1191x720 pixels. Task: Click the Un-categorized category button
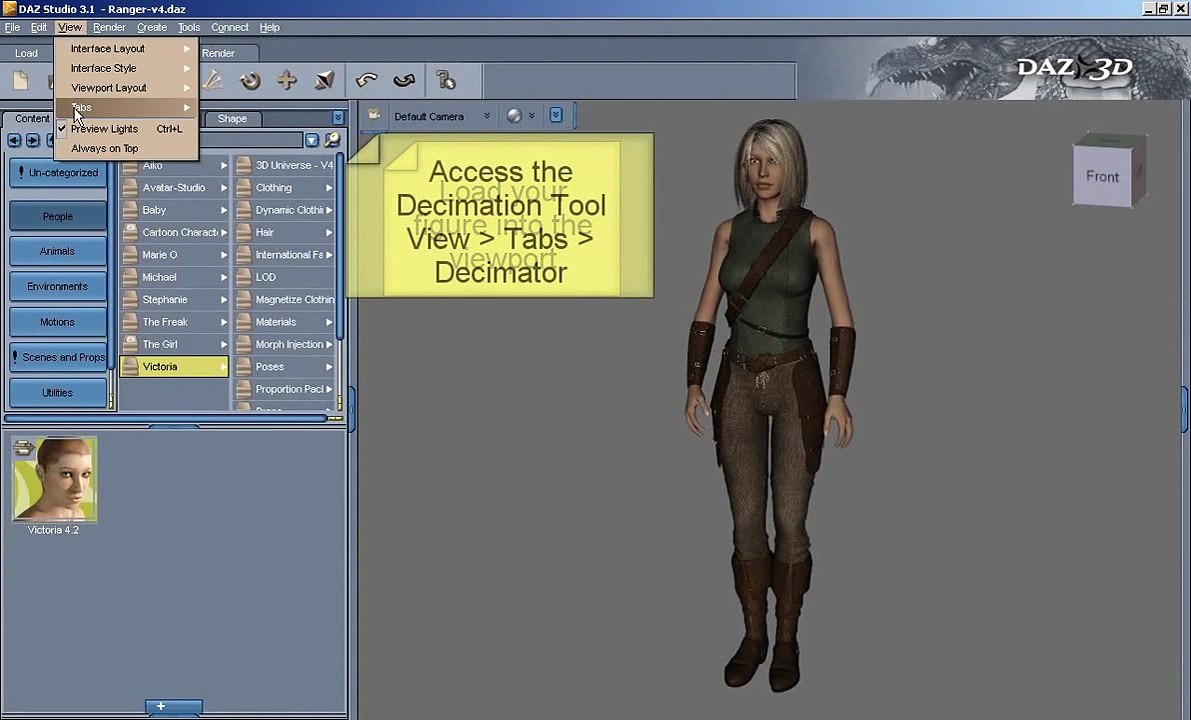[x=58, y=172]
